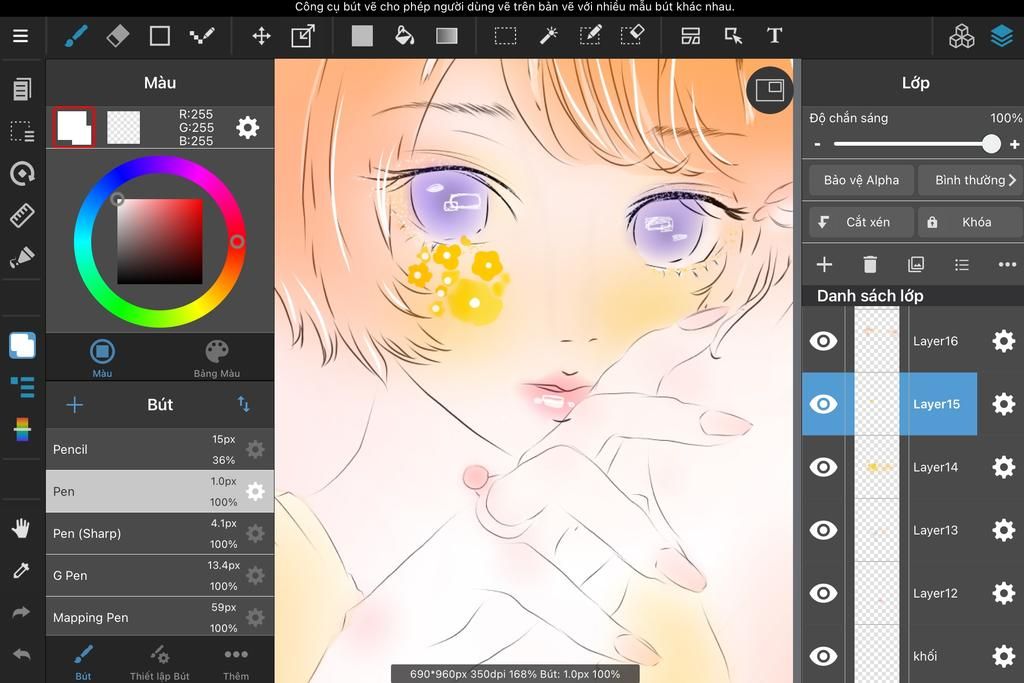Open the Bình thường blend mode dropdown
The image size is (1024, 683).
click(971, 180)
